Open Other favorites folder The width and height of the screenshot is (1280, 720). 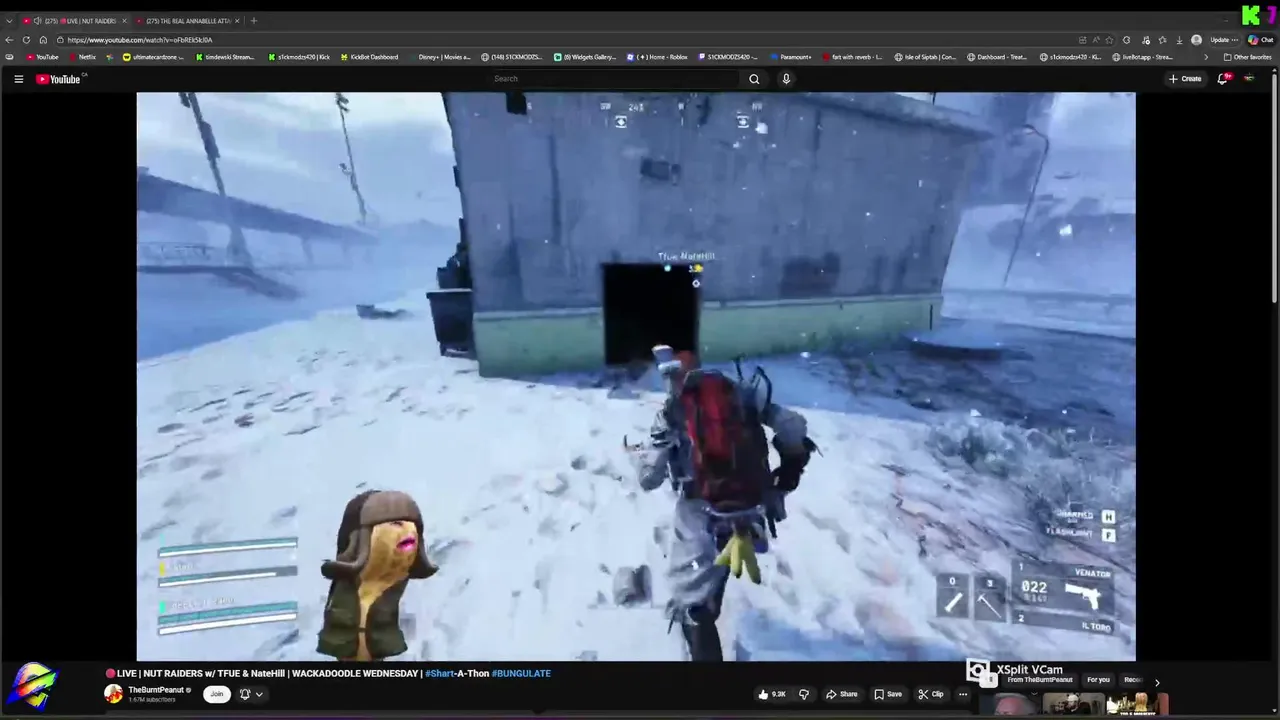click(1247, 57)
